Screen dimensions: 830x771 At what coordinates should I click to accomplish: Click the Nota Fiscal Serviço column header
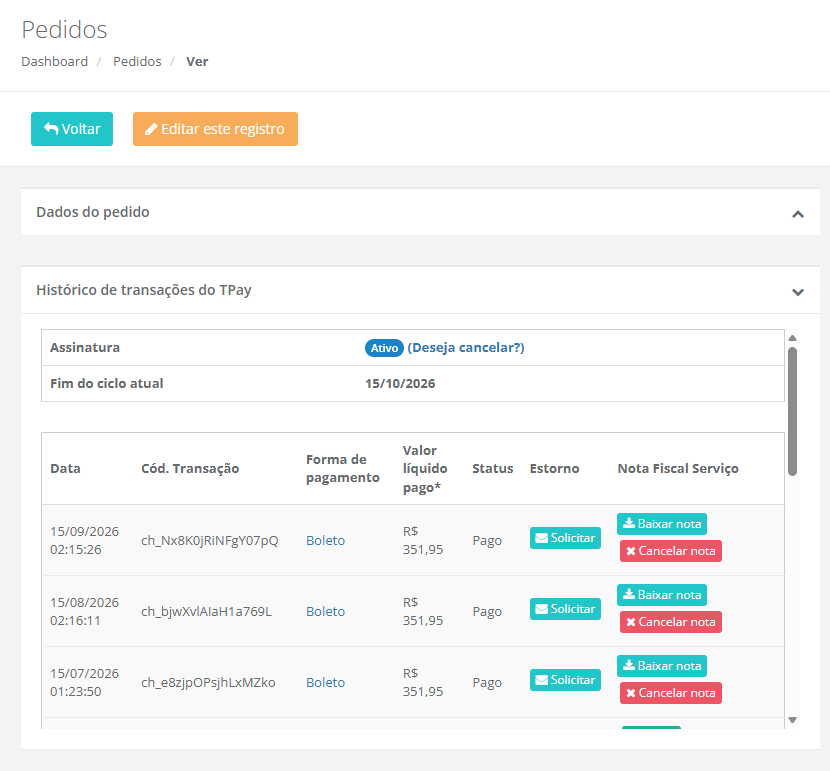click(678, 468)
